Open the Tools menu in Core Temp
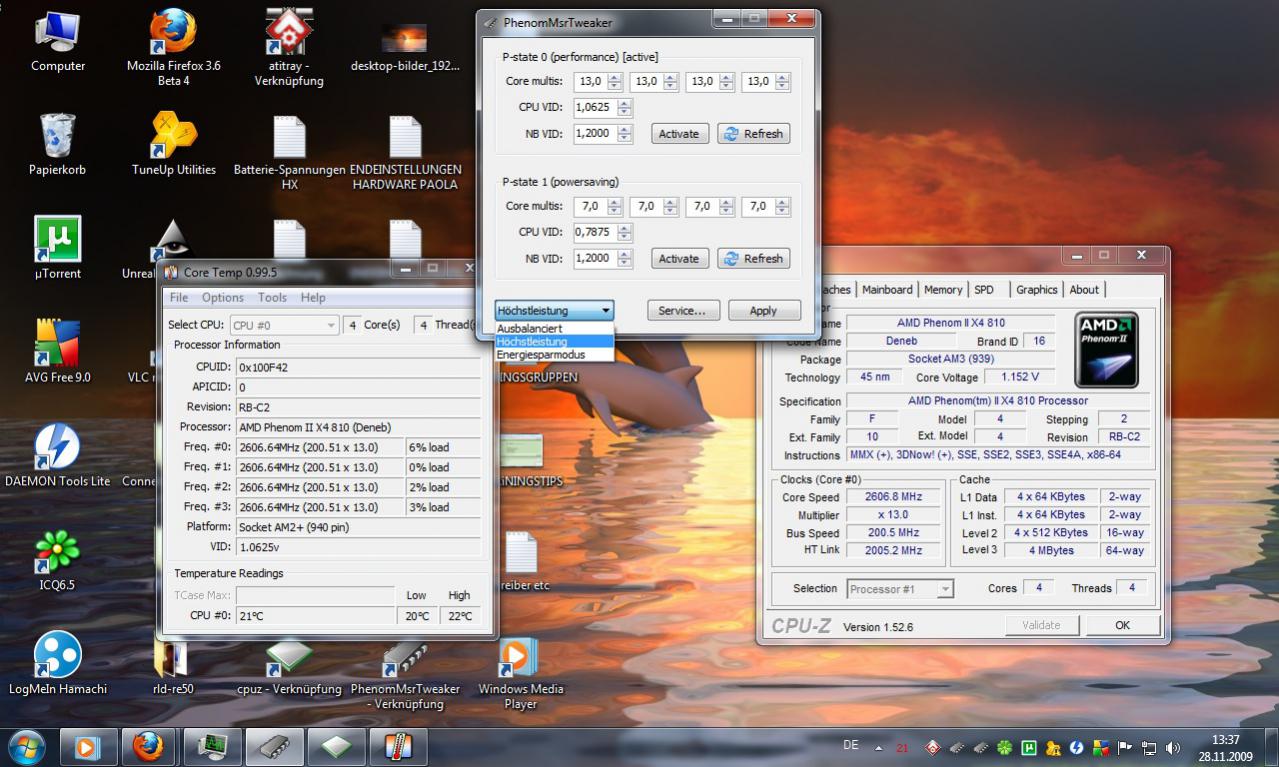This screenshot has height=767, width=1279. coord(272,297)
